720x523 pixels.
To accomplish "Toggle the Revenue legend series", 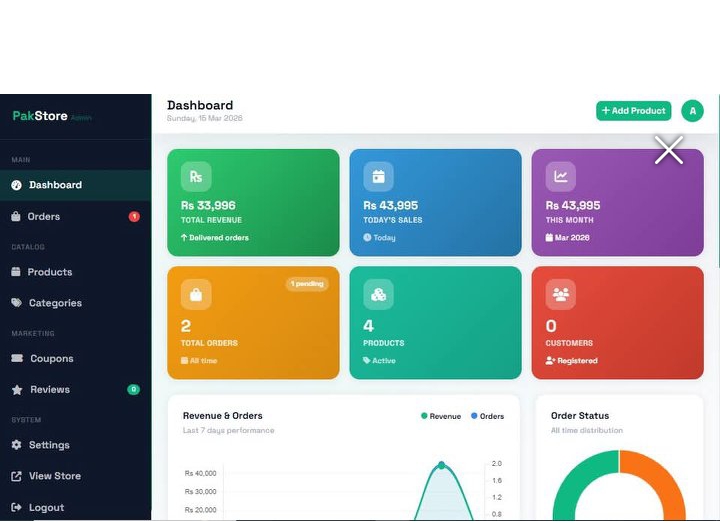I will tap(441, 416).
